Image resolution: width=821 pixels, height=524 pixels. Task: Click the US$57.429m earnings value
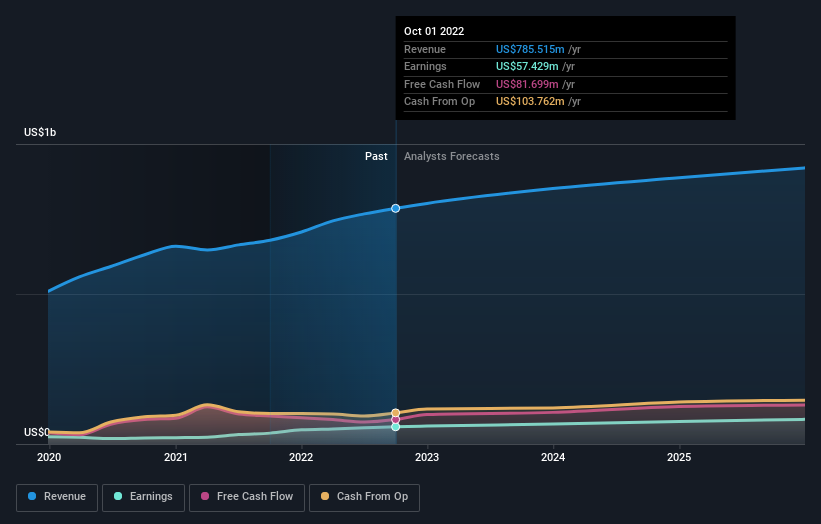(527, 66)
